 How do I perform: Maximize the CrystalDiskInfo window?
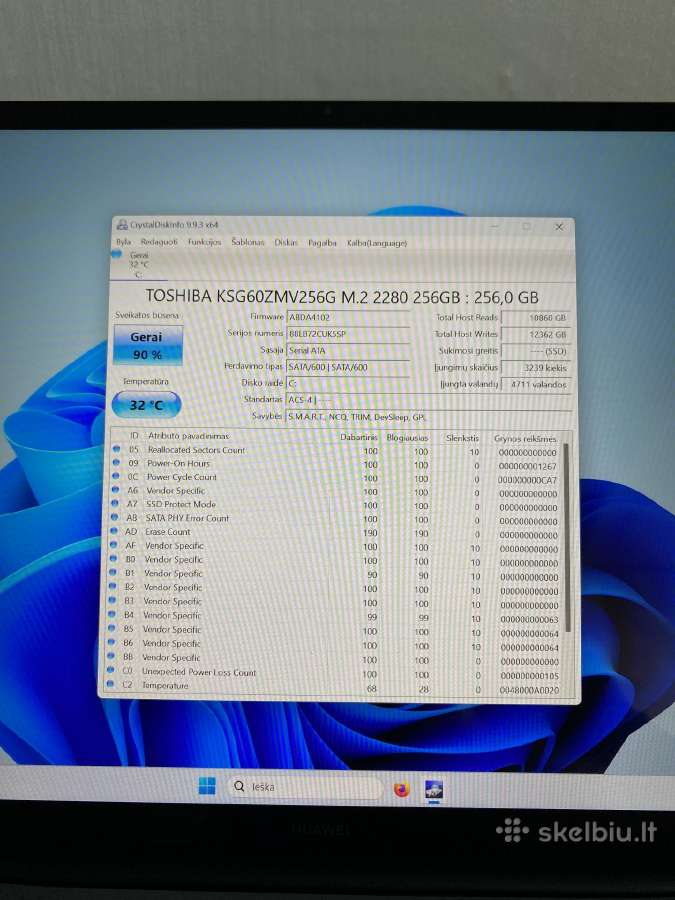(x=526, y=227)
